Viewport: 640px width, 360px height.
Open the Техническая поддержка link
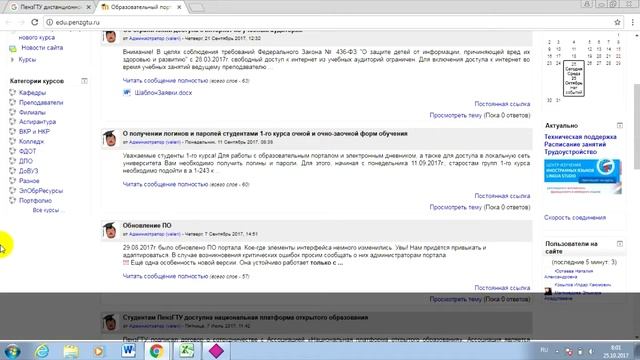(x=580, y=137)
